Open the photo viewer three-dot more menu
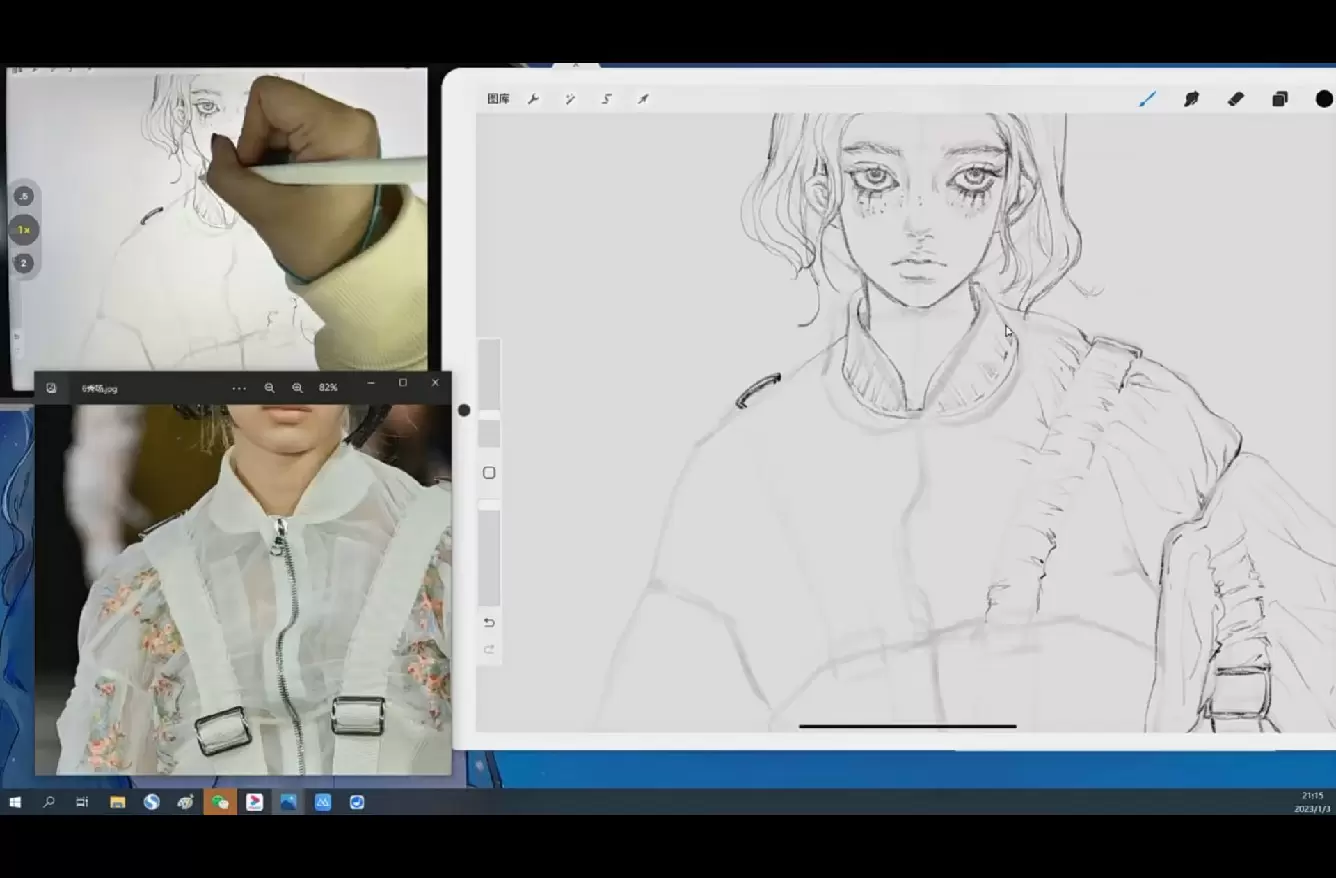 click(x=238, y=388)
